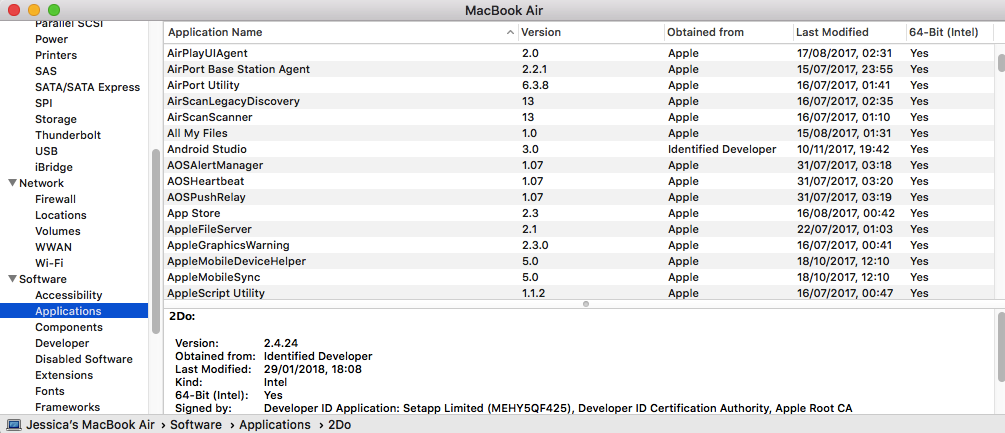
Task: Collapse the Network section triangle
Action: pyautogui.click(x=12, y=183)
